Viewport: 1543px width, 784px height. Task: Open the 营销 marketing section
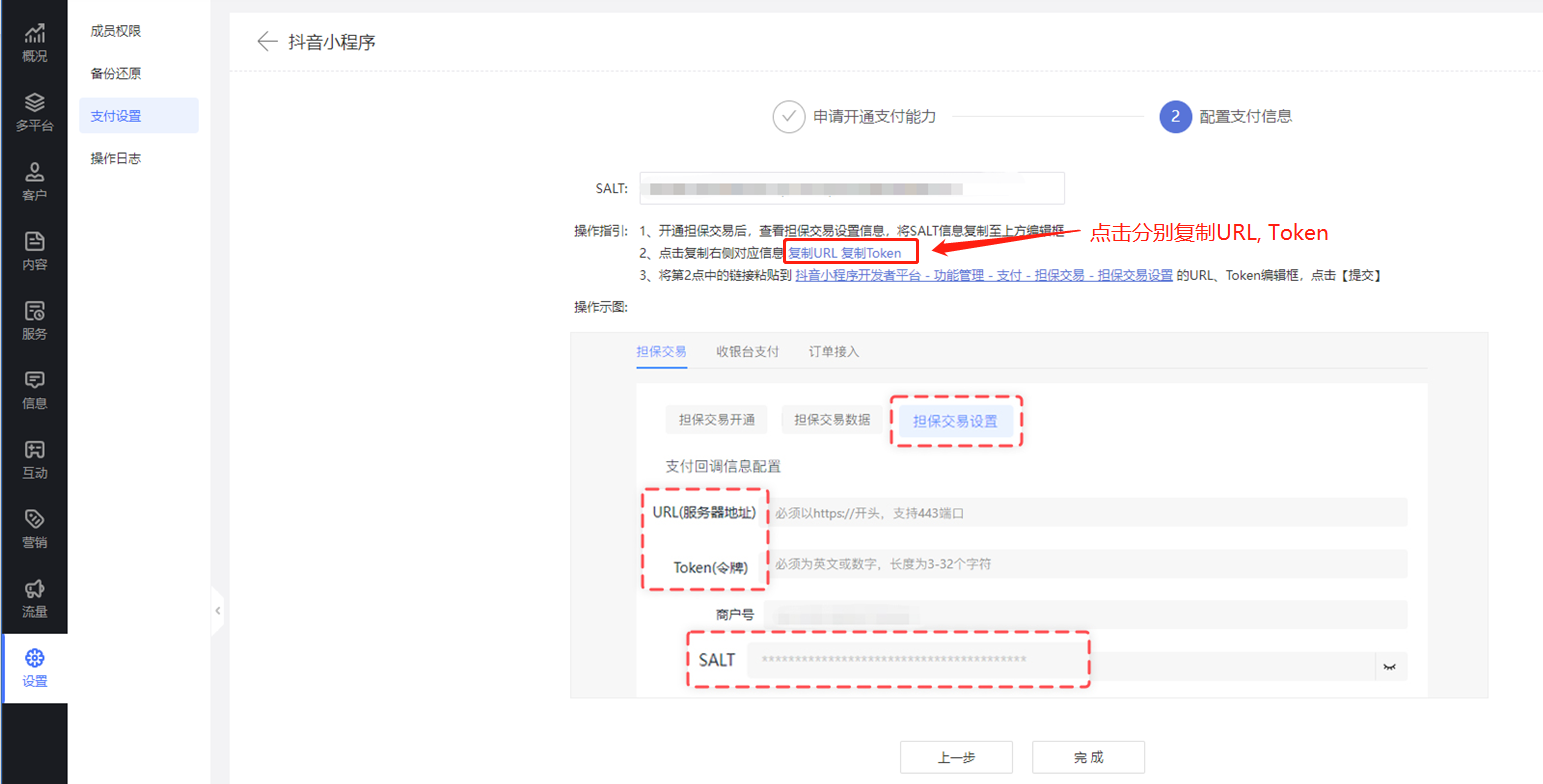pos(34,530)
